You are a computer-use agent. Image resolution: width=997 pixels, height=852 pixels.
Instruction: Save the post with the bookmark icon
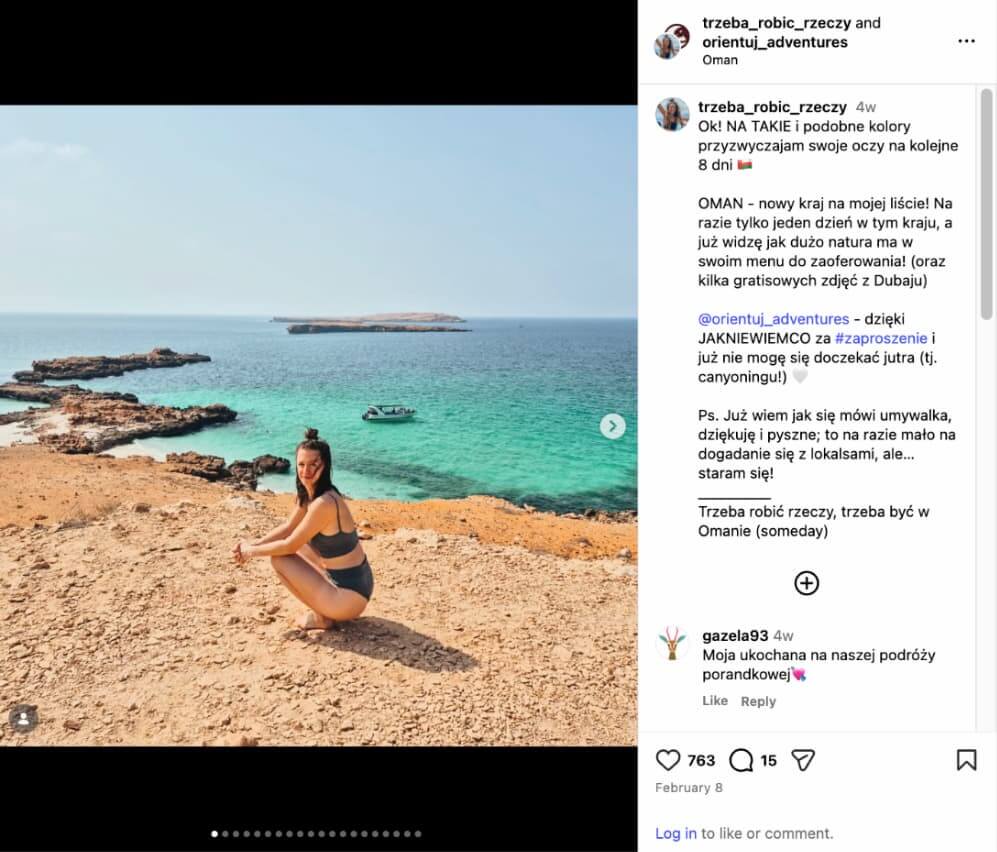966,760
